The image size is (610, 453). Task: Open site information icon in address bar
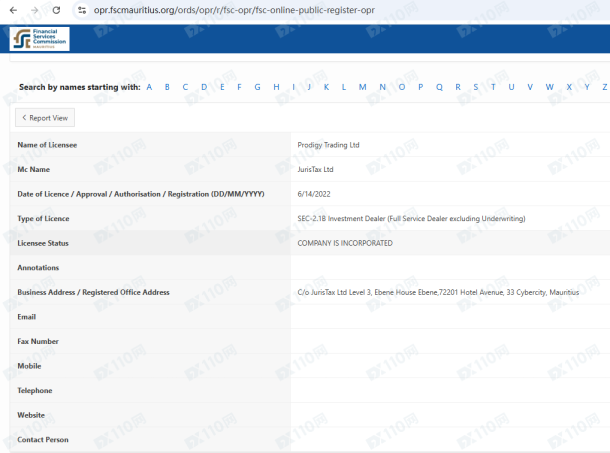[82, 9]
